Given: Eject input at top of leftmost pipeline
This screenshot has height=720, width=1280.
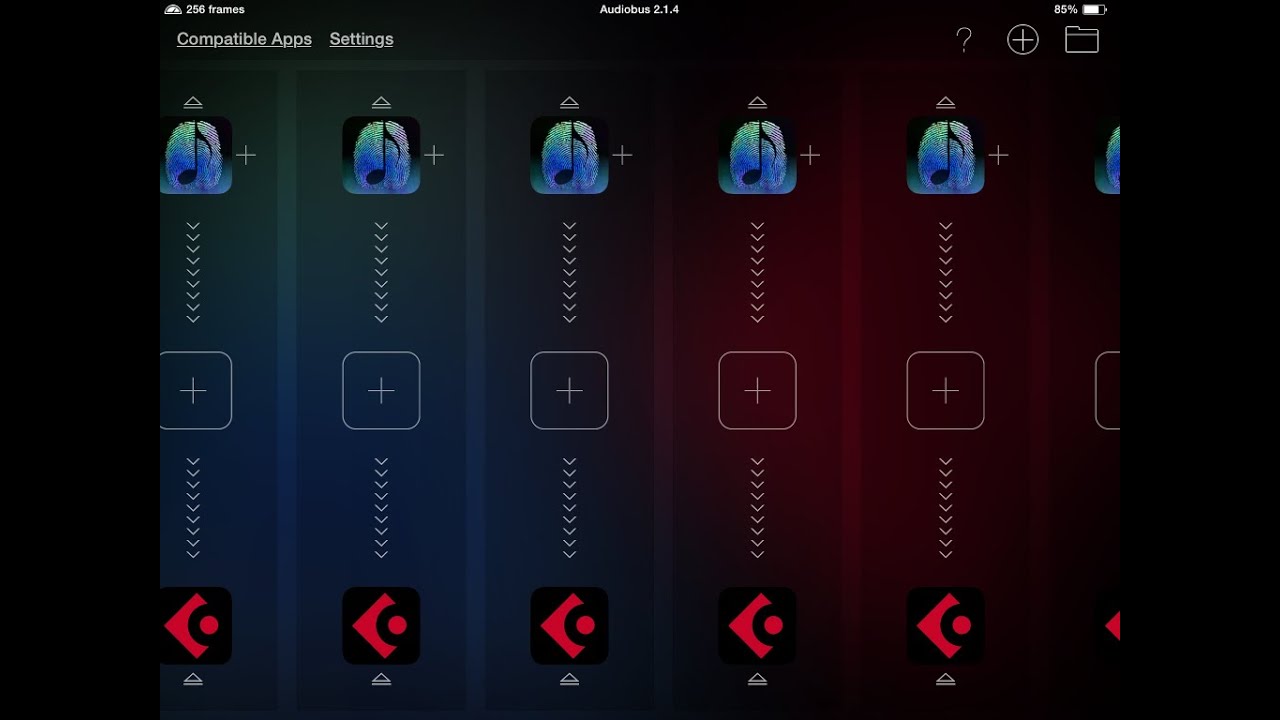Looking at the screenshot, I should click(193, 102).
